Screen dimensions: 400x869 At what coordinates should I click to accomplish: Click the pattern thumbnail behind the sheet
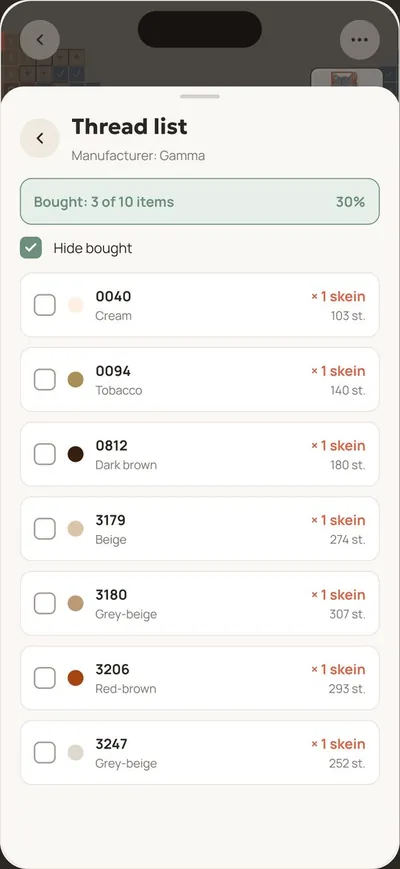pyautogui.click(x=346, y=78)
